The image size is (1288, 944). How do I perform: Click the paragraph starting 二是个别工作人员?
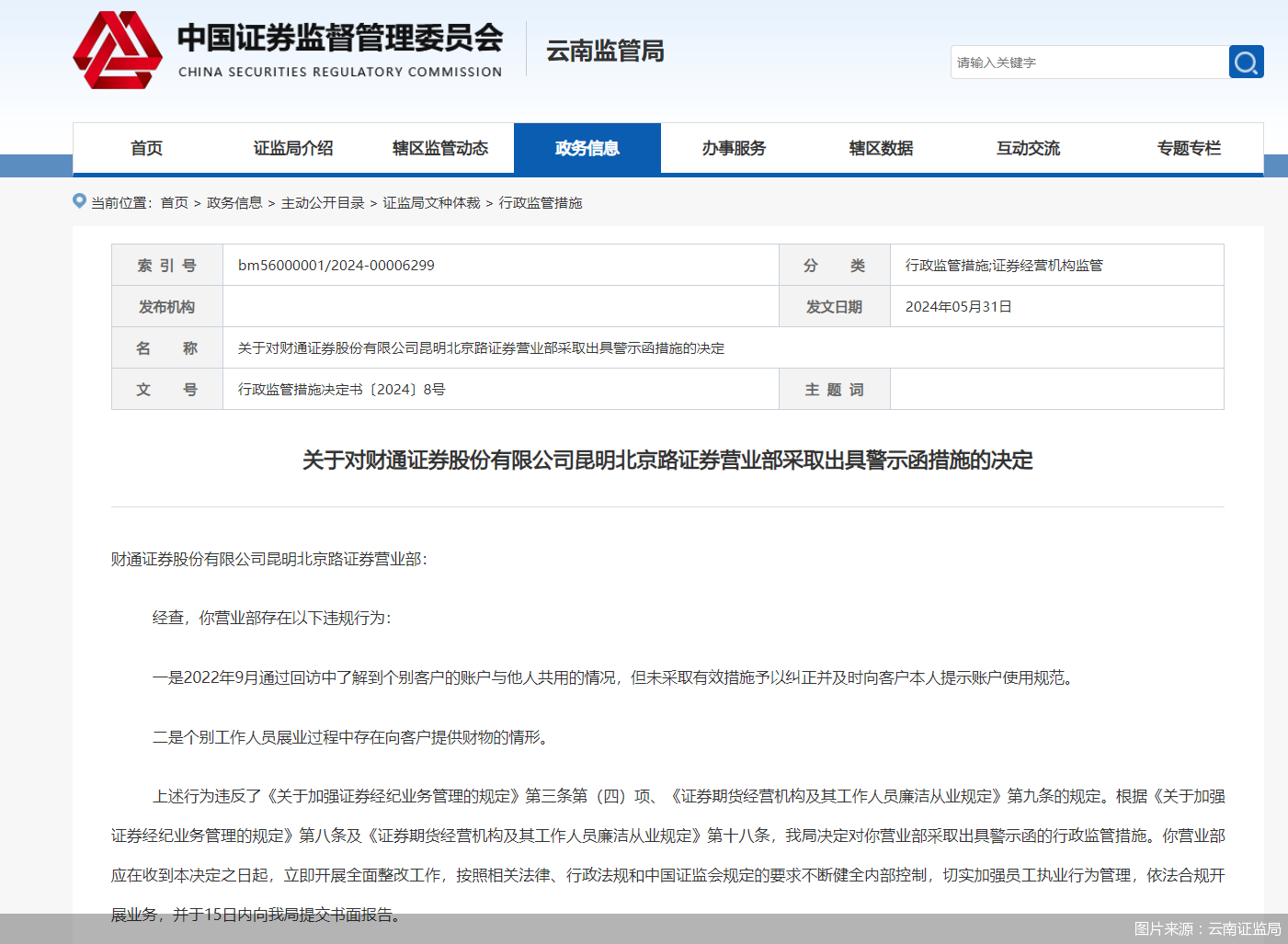point(350,737)
